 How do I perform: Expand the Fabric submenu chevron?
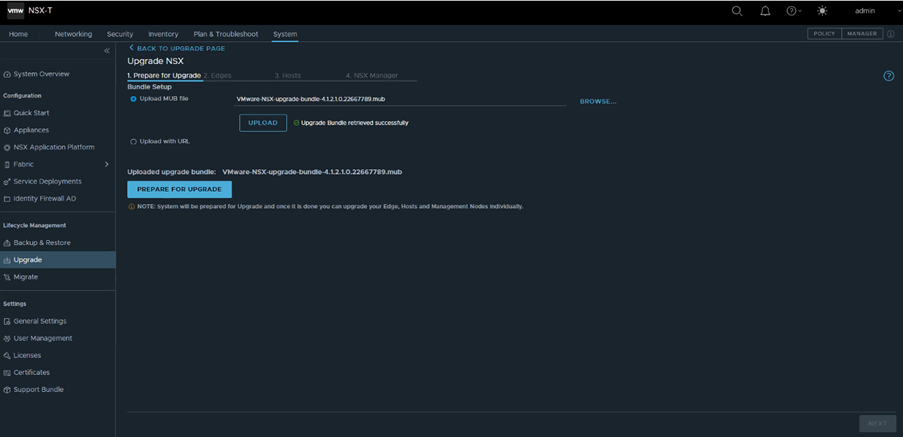[x=107, y=165]
